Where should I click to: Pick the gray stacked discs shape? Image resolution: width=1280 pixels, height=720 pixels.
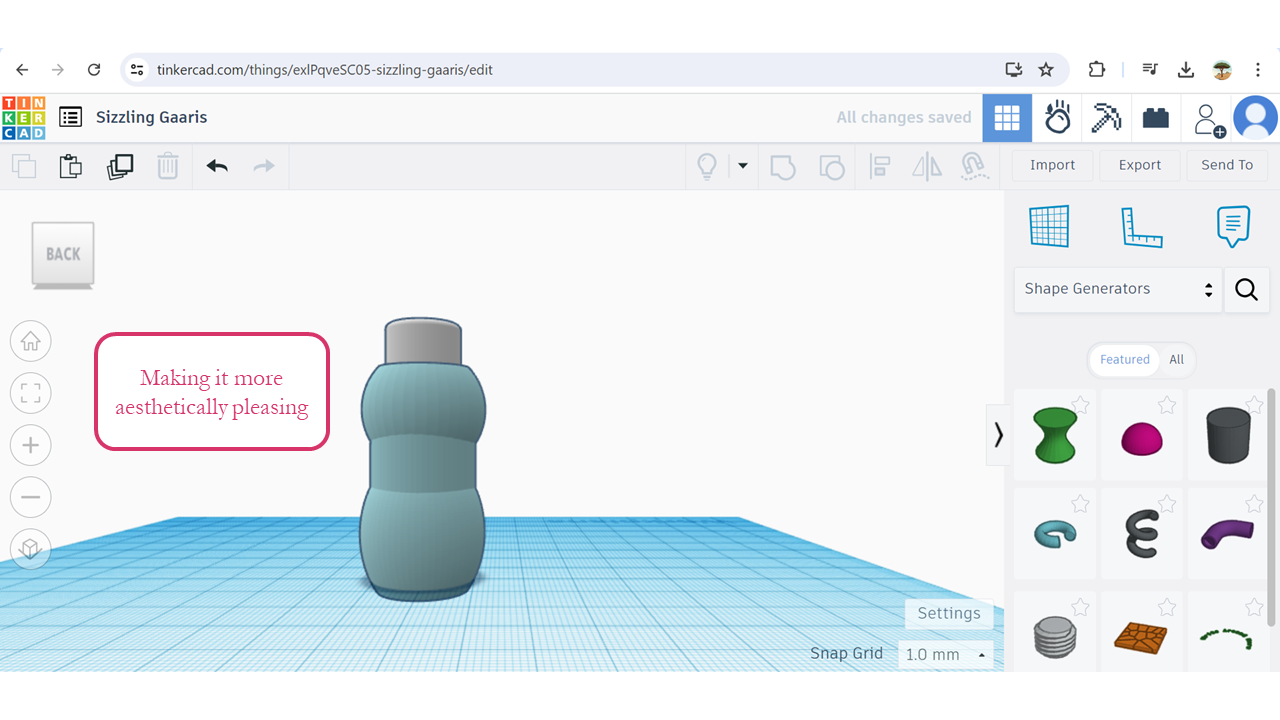click(1055, 637)
